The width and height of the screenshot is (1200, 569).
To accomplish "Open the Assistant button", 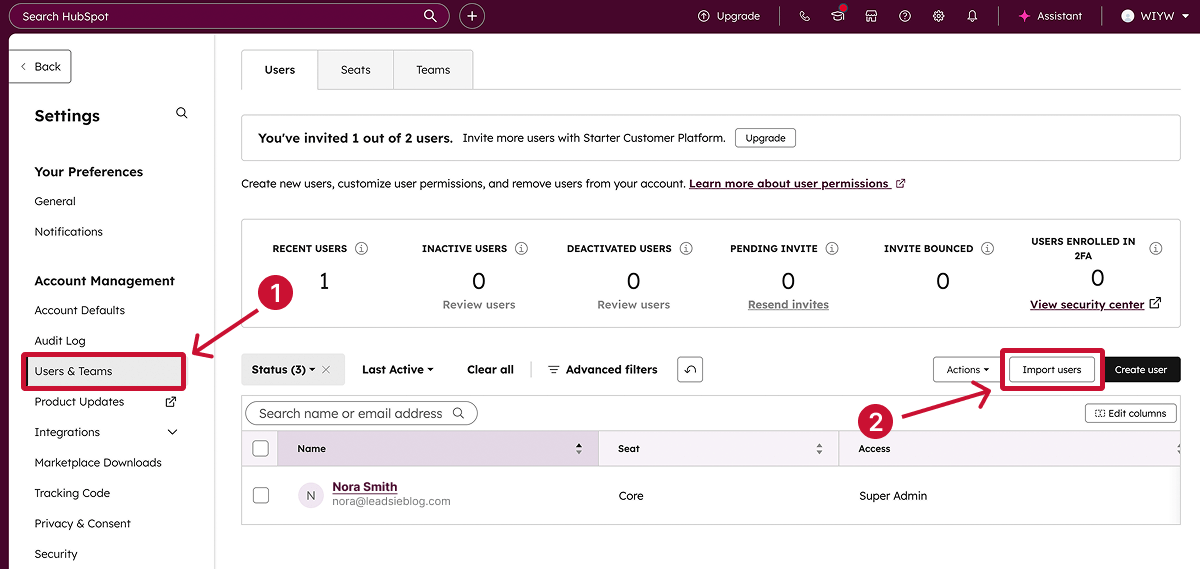I will (x=1050, y=16).
